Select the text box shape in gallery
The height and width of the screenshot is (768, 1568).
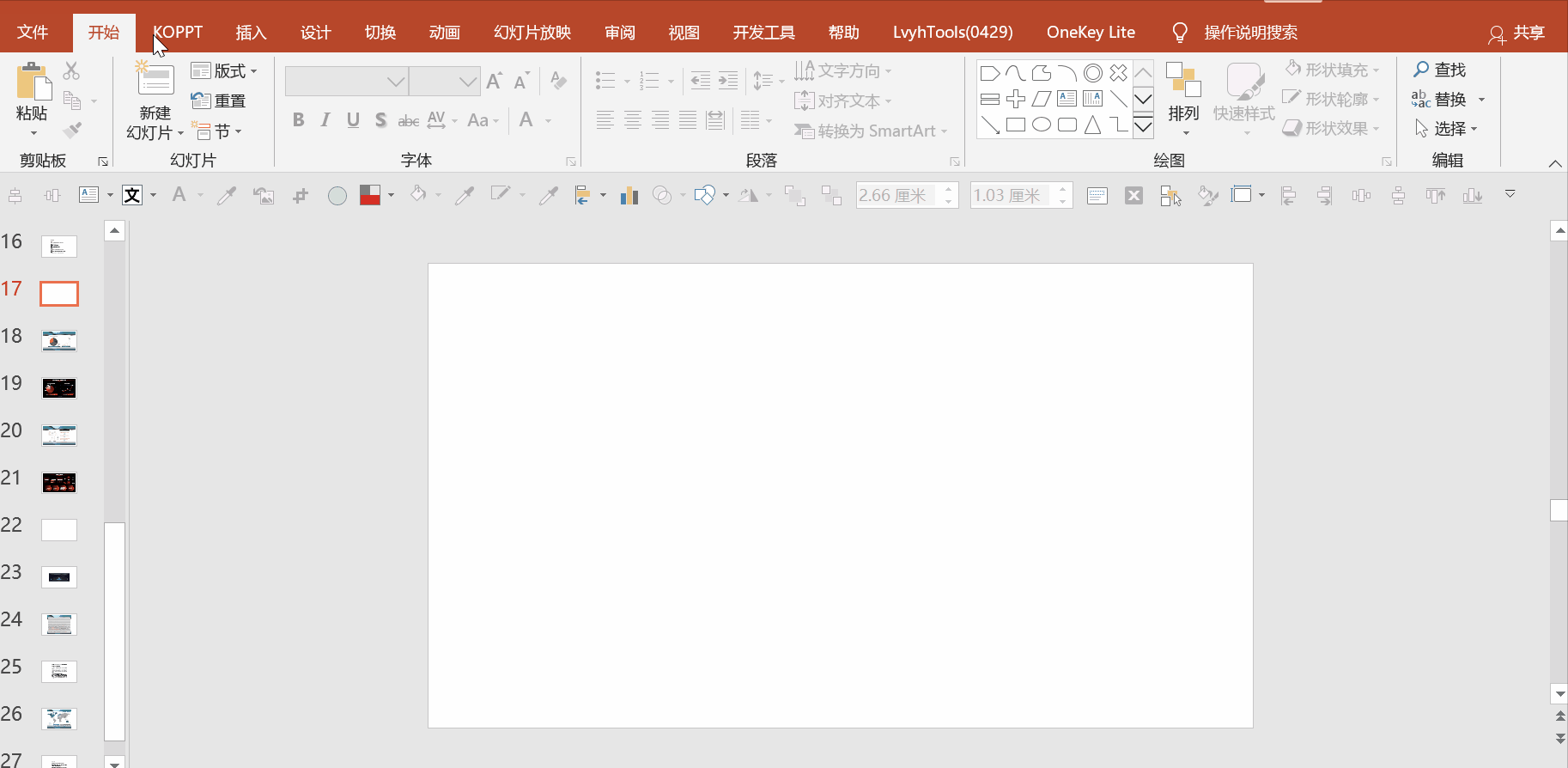click(x=1067, y=99)
